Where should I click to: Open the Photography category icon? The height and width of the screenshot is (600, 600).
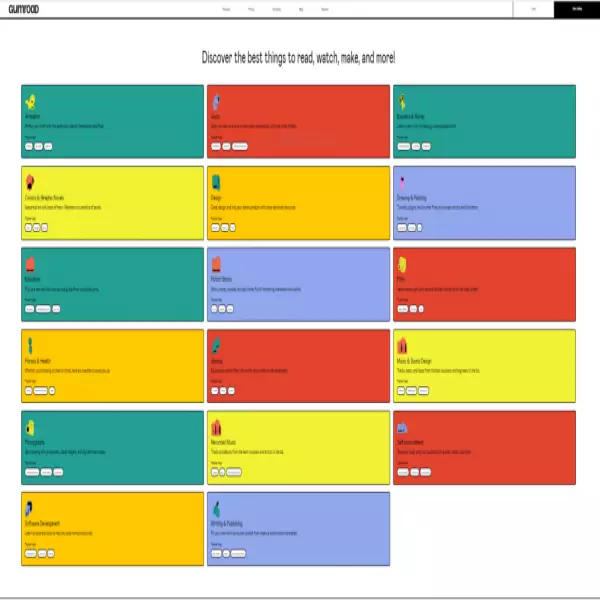coord(31,427)
